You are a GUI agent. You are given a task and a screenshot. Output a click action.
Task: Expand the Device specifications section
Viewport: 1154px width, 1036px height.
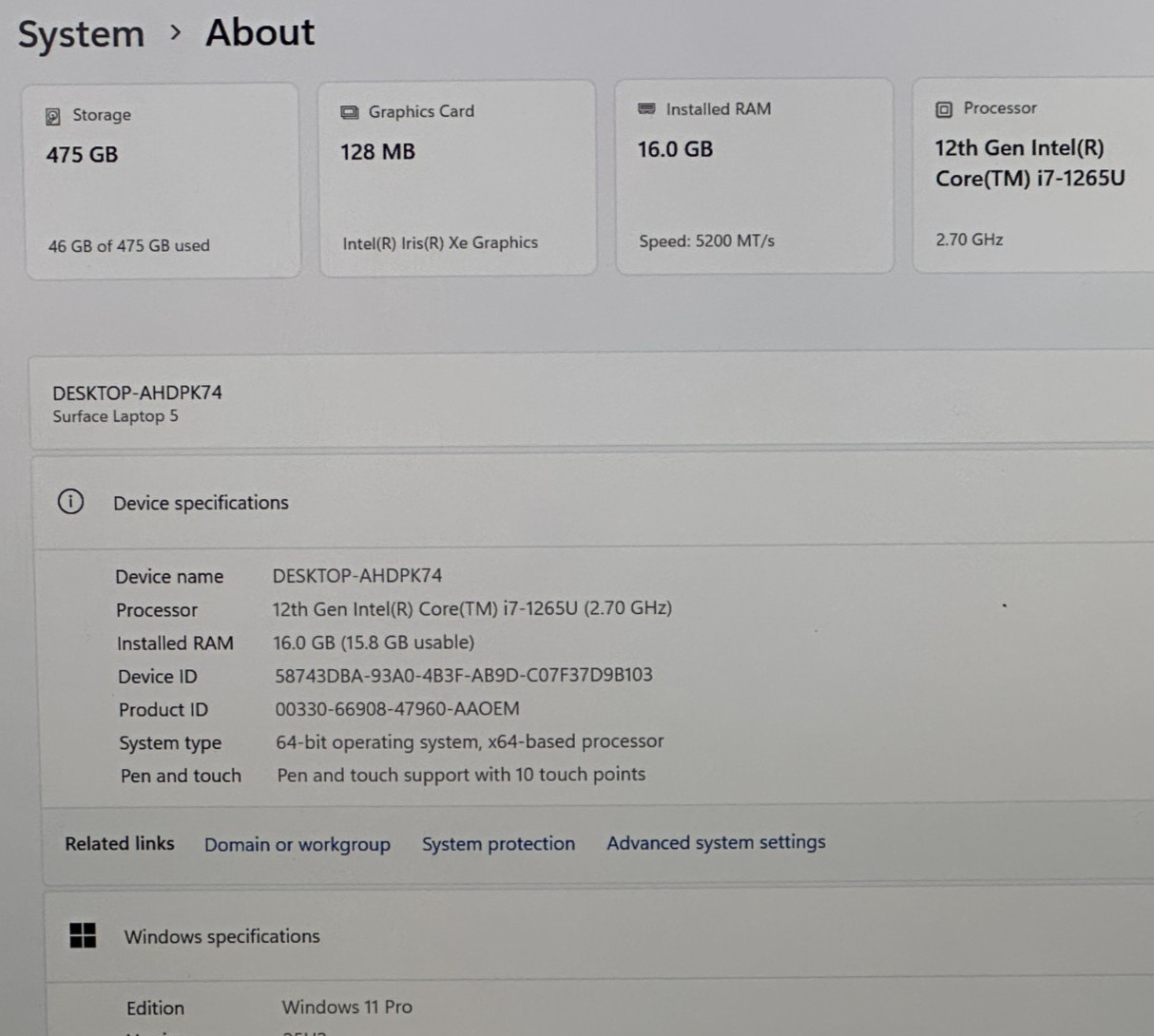click(x=594, y=502)
